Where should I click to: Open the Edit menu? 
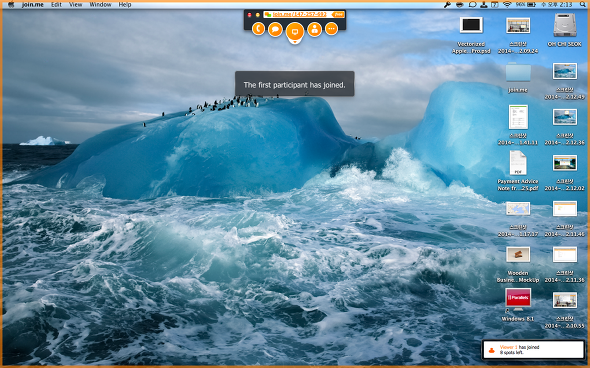click(x=56, y=5)
